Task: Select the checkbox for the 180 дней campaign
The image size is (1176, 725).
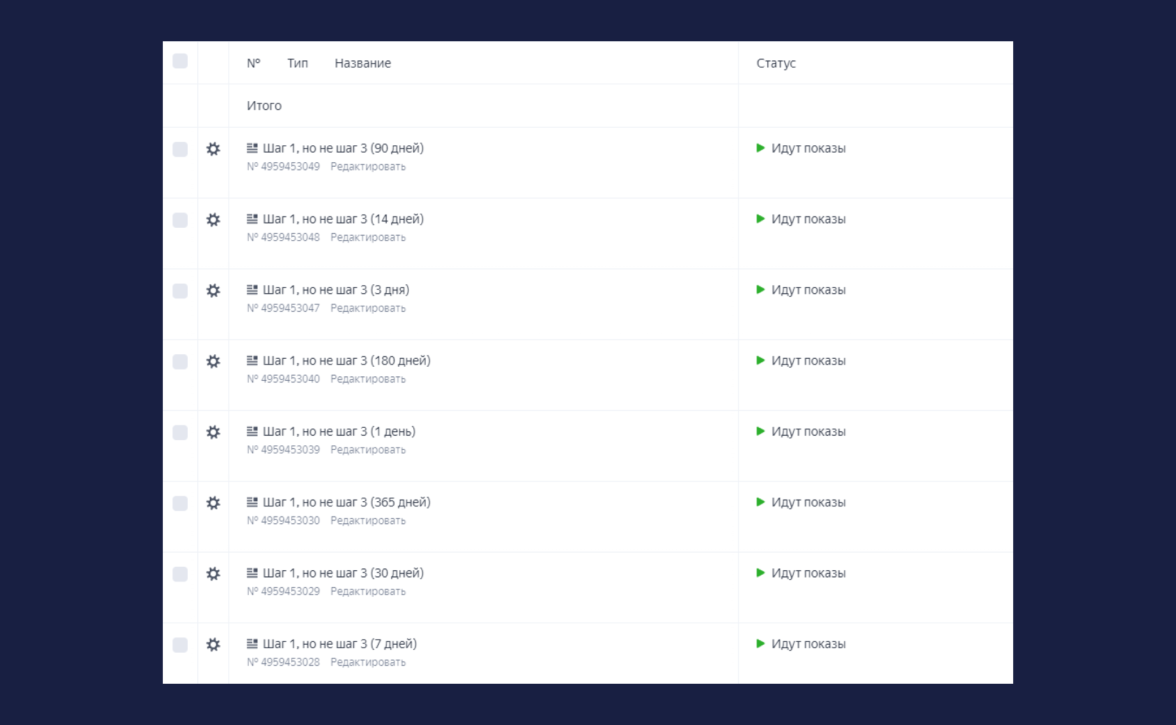Action: coord(180,362)
